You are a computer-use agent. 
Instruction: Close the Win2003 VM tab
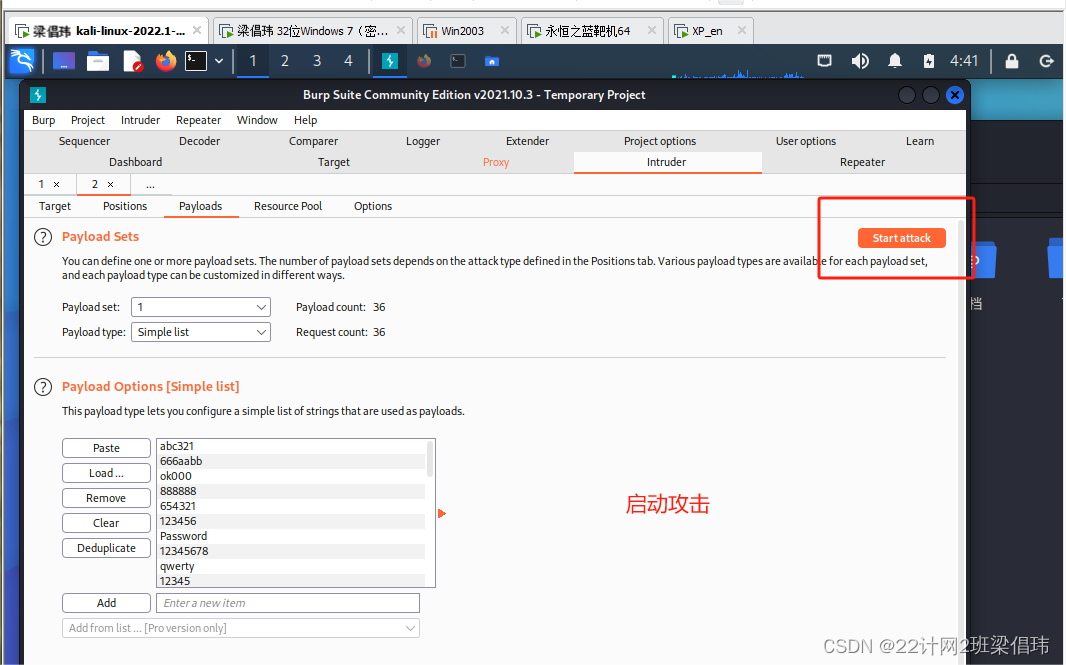click(x=504, y=31)
